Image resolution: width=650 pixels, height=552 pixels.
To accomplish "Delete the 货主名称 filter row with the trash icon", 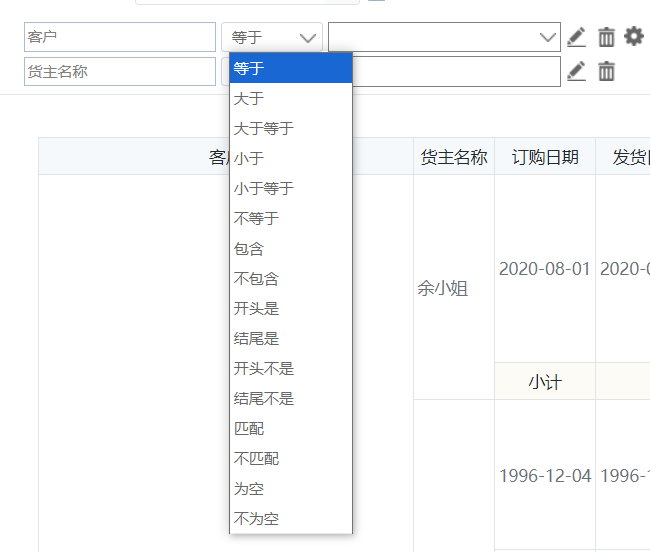I will point(606,71).
